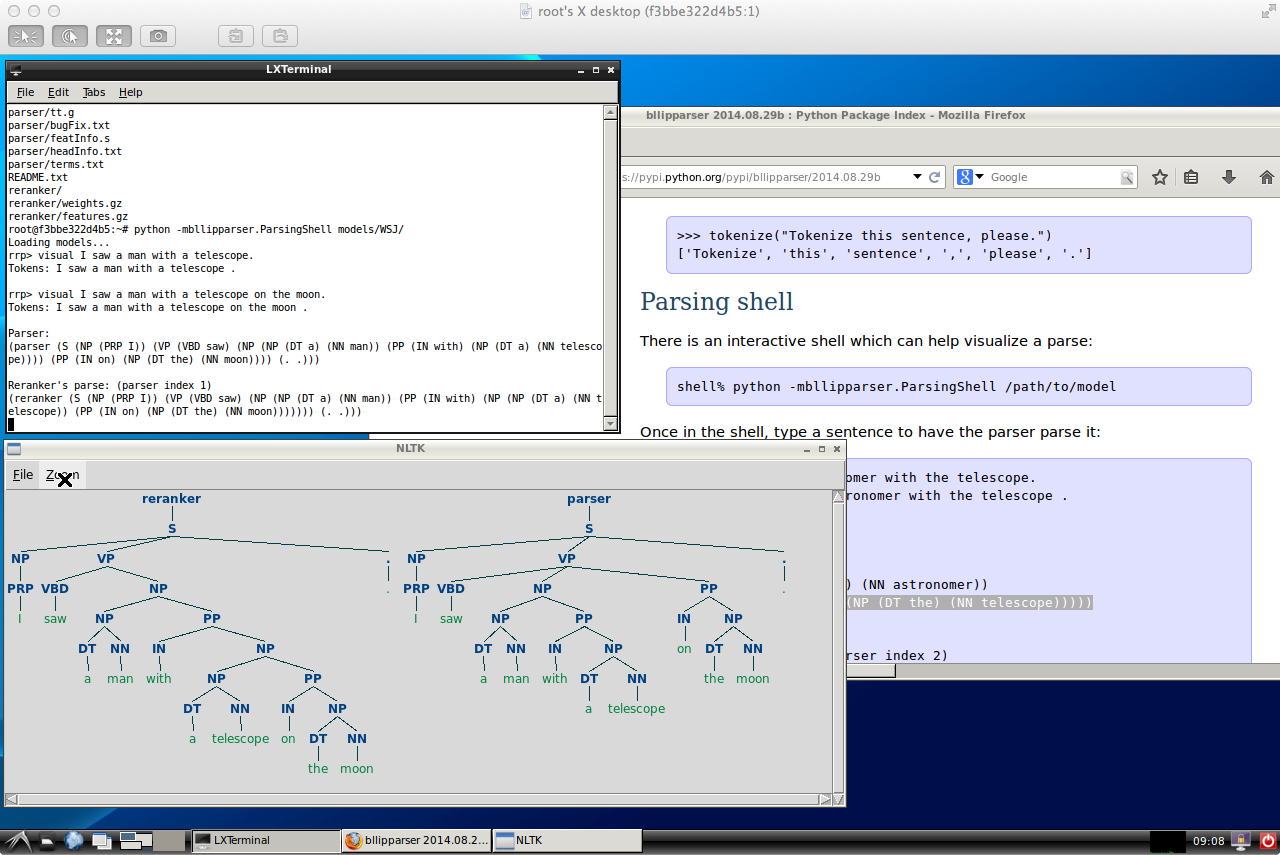This screenshot has width=1280, height=855.
Task: Click the VP node in parser tree
Action: pyautogui.click(x=567, y=558)
